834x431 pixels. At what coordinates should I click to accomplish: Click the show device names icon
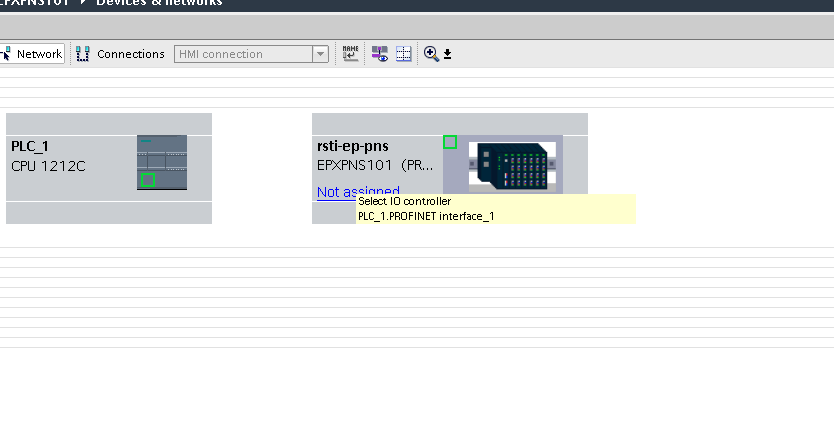[x=351, y=54]
